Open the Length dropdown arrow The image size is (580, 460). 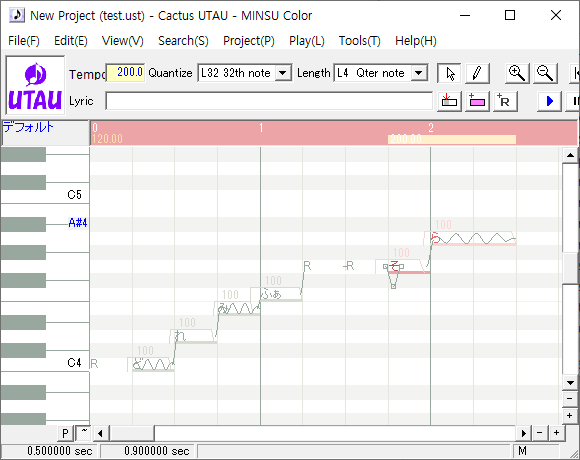click(x=419, y=73)
